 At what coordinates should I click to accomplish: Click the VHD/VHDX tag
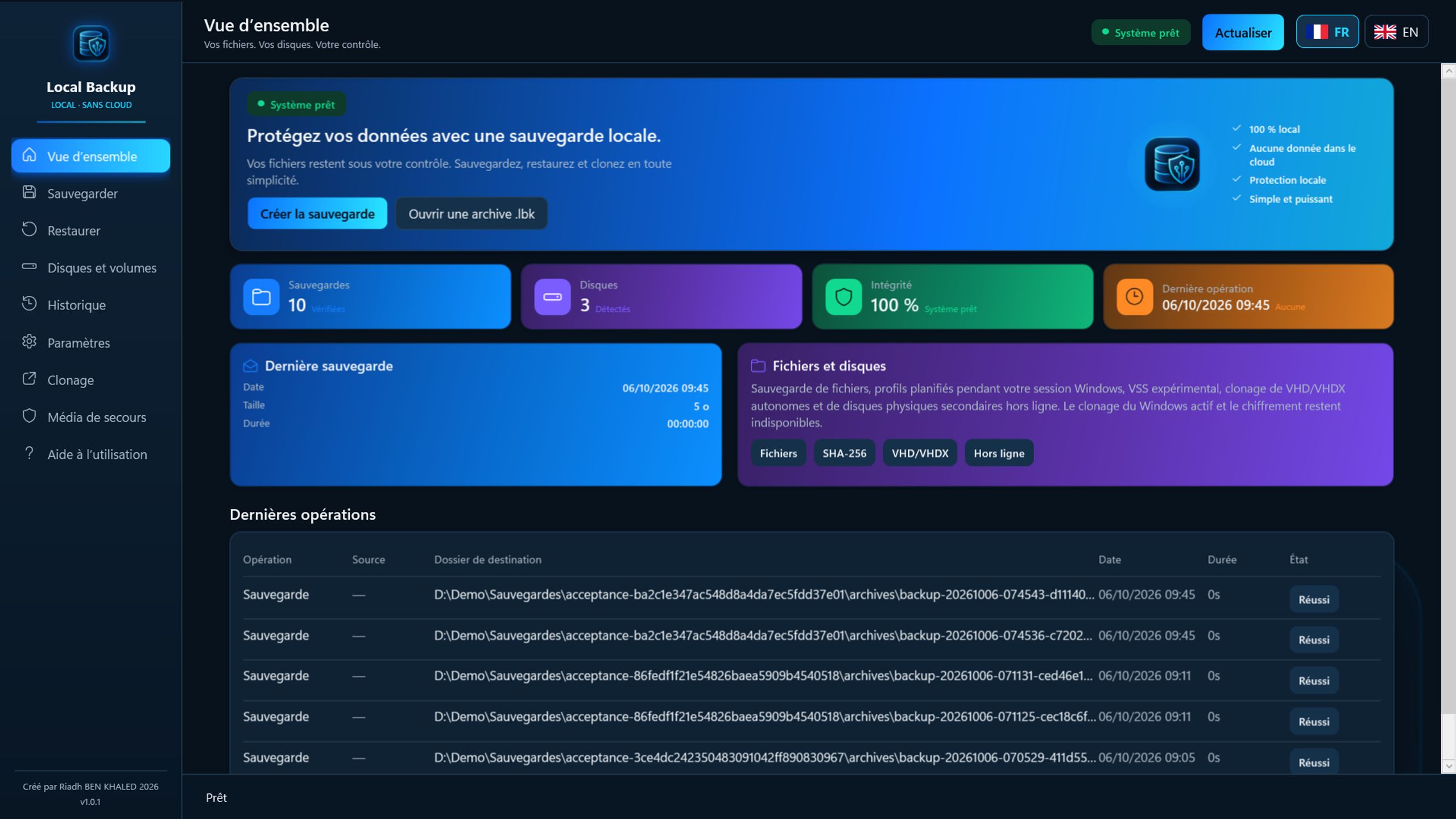pos(920,453)
